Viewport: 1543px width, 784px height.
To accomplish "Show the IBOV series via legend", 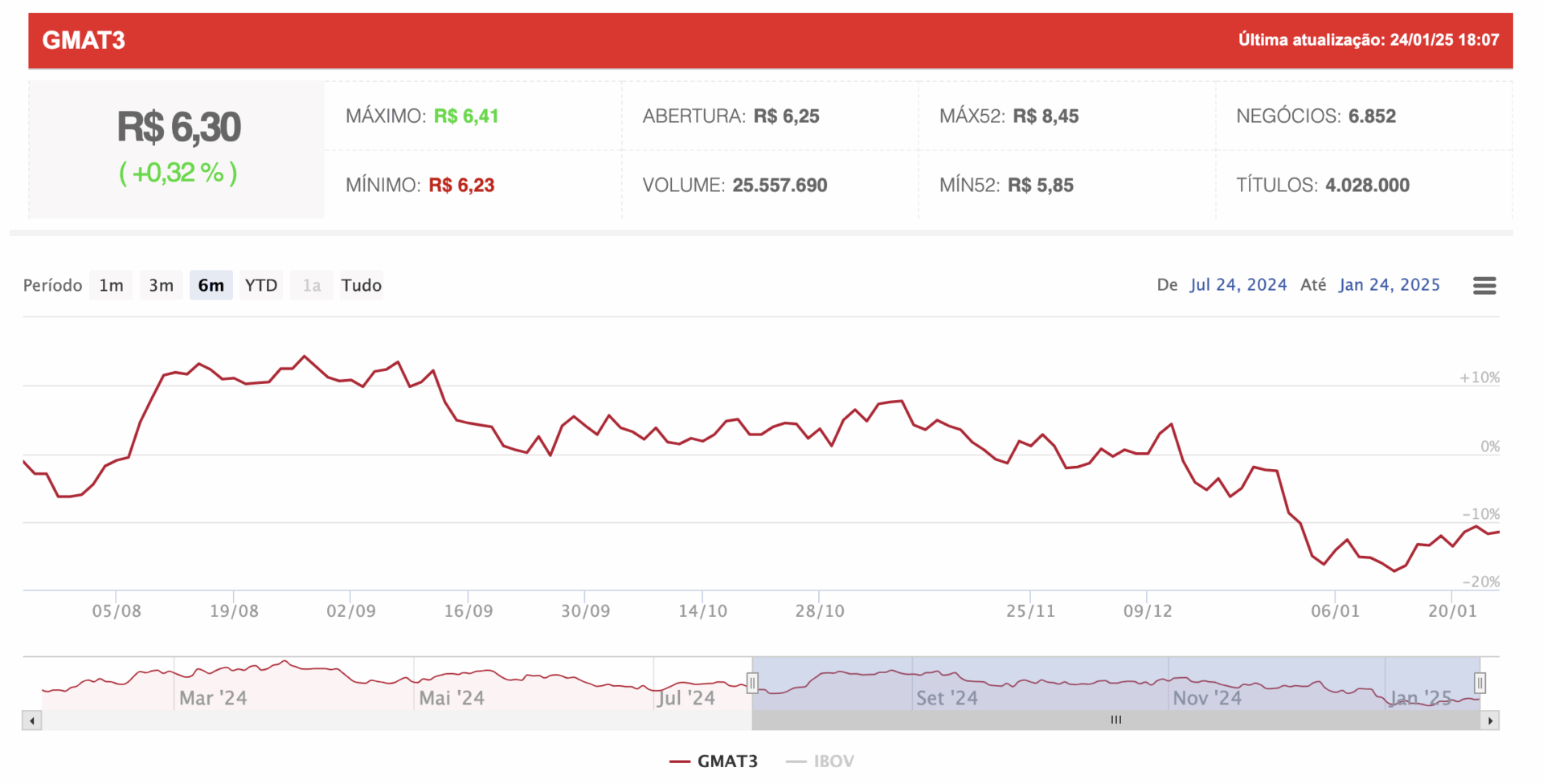I will click(x=821, y=761).
